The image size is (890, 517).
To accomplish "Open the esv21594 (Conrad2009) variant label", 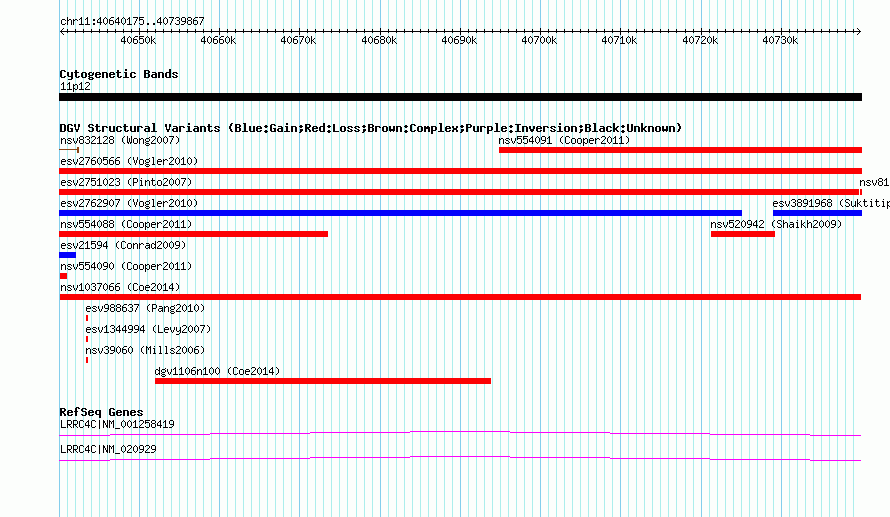I will [x=123, y=245].
